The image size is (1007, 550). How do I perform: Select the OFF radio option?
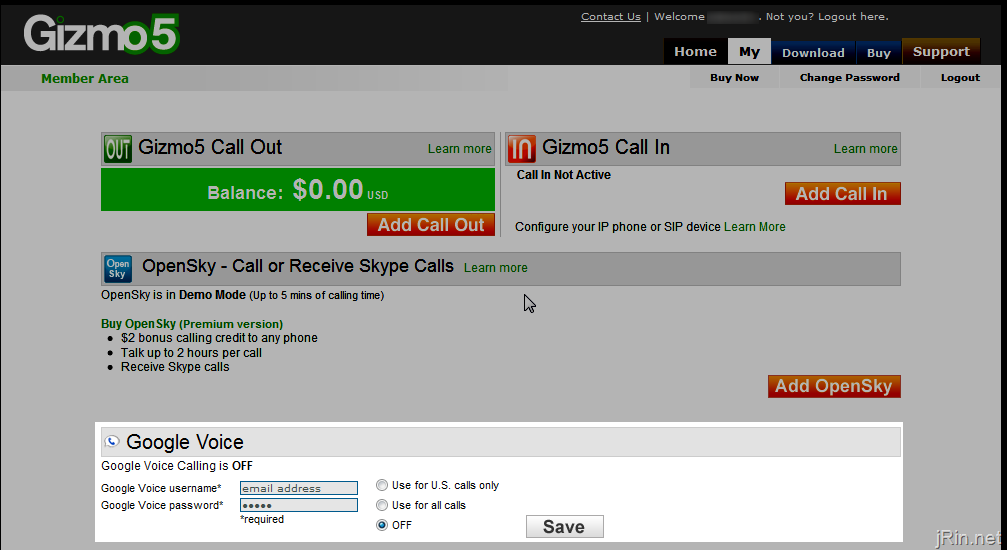[x=382, y=525]
